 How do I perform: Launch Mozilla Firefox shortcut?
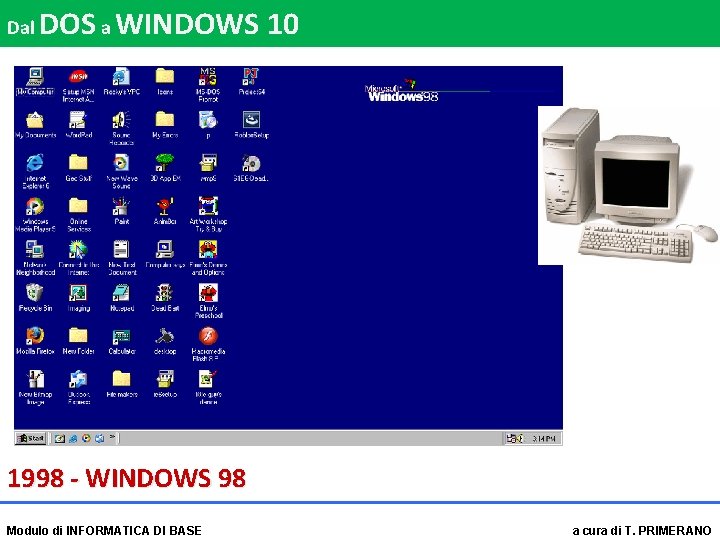coord(35,341)
